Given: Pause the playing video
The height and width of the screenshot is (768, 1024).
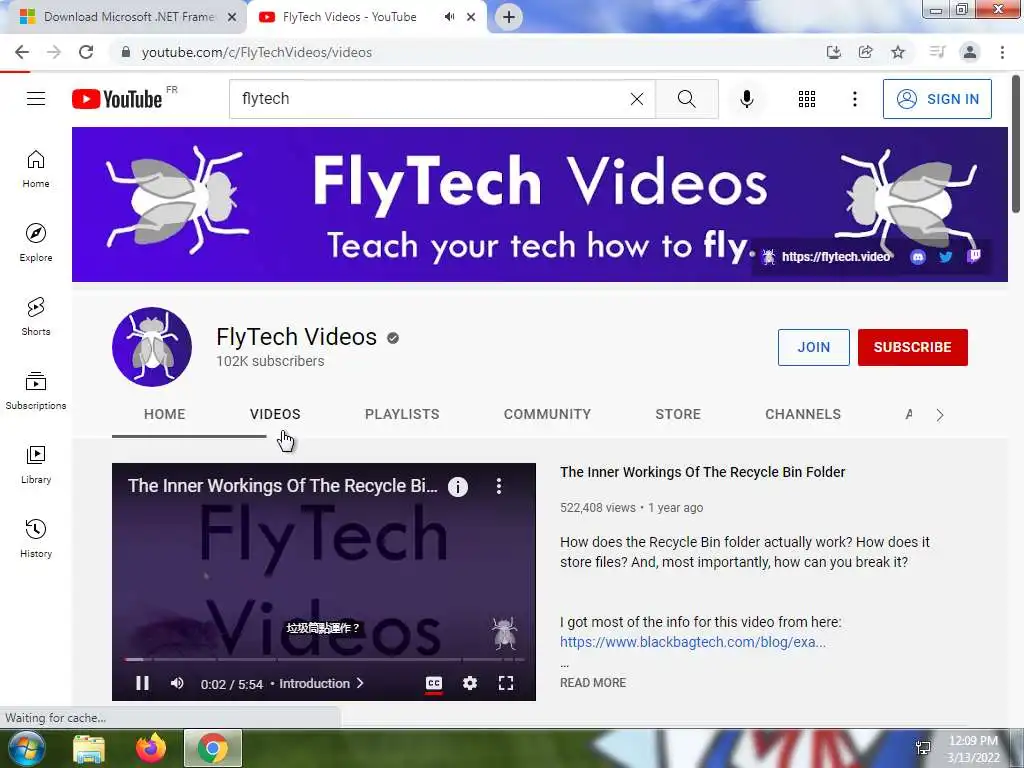Looking at the screenshot, I should [142, 683].
